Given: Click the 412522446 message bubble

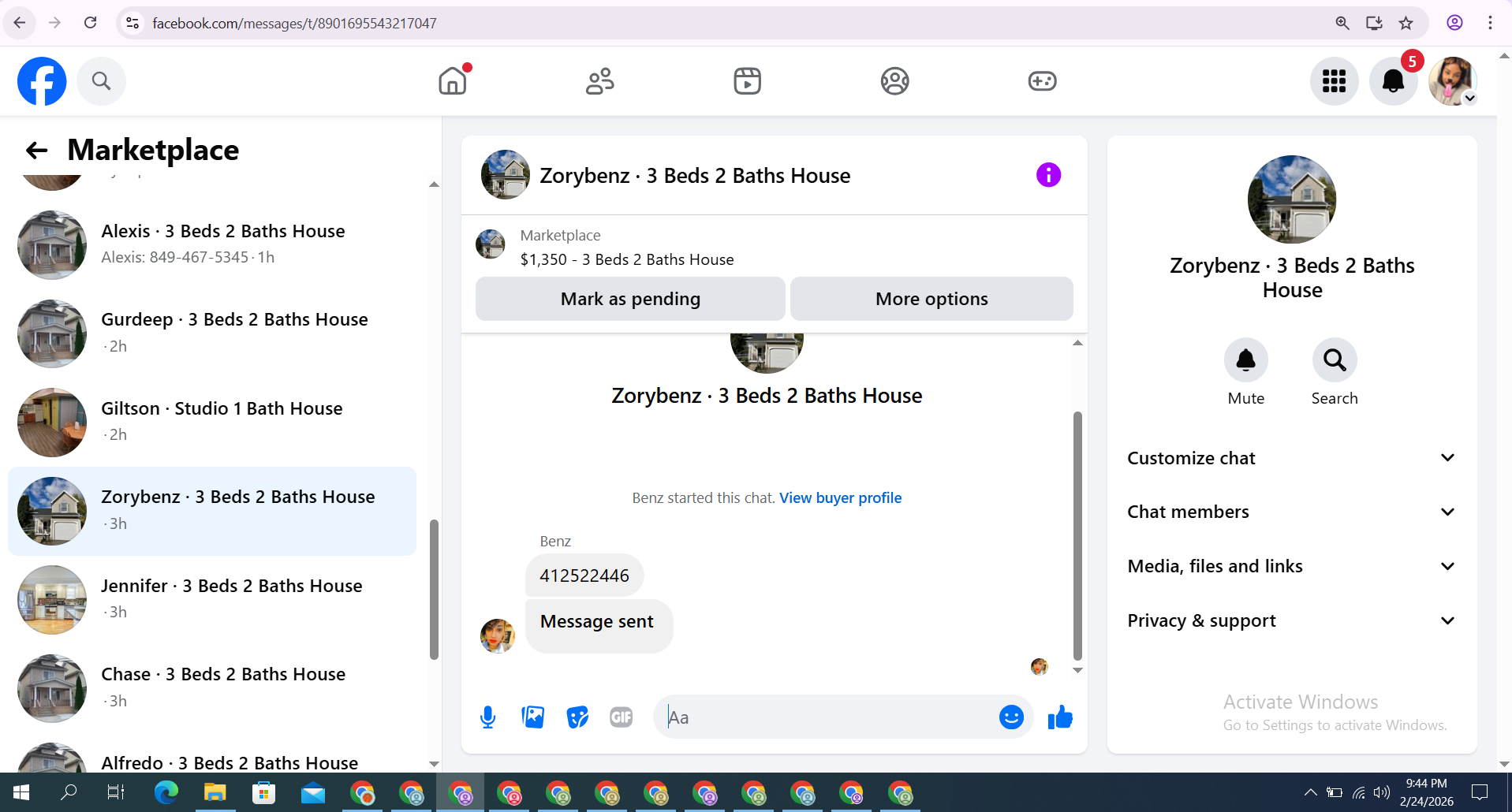Looking at the screenshot, I should (x=584, y=575).
